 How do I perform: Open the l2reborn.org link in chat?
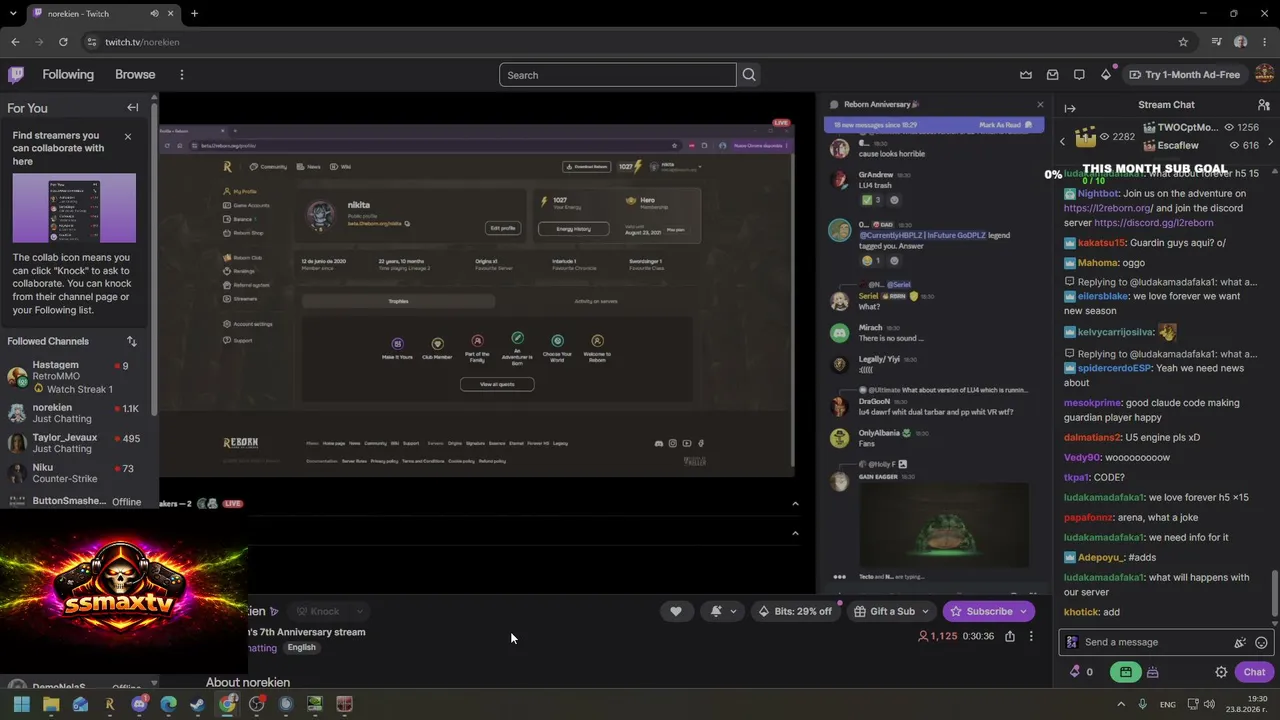point(1108,208)
